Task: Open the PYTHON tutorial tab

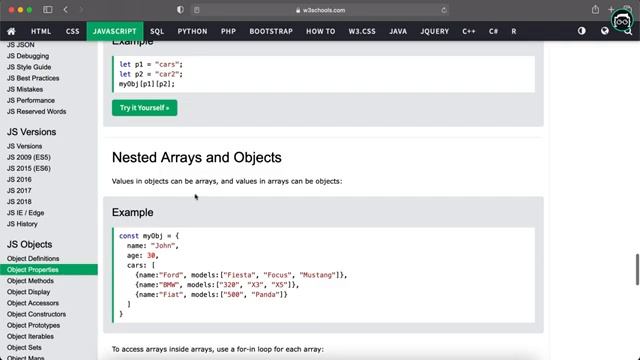Action: coord(192,31)
